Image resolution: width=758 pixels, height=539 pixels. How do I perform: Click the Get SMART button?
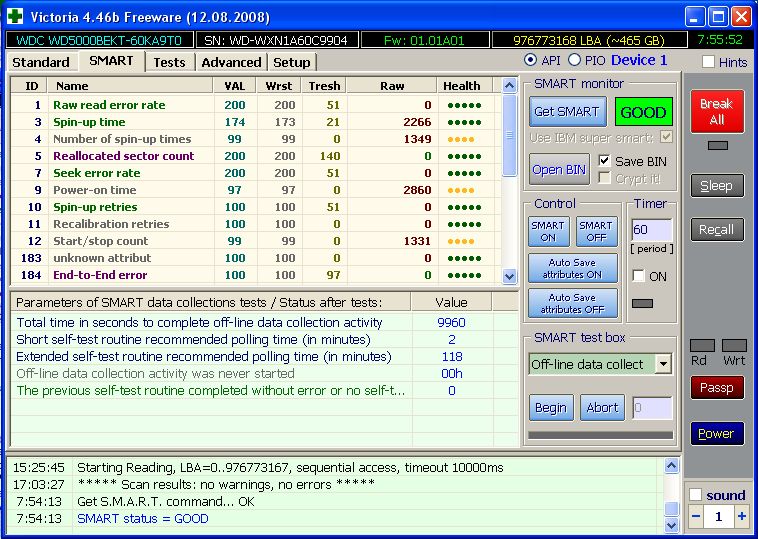[x=566, y=112]
